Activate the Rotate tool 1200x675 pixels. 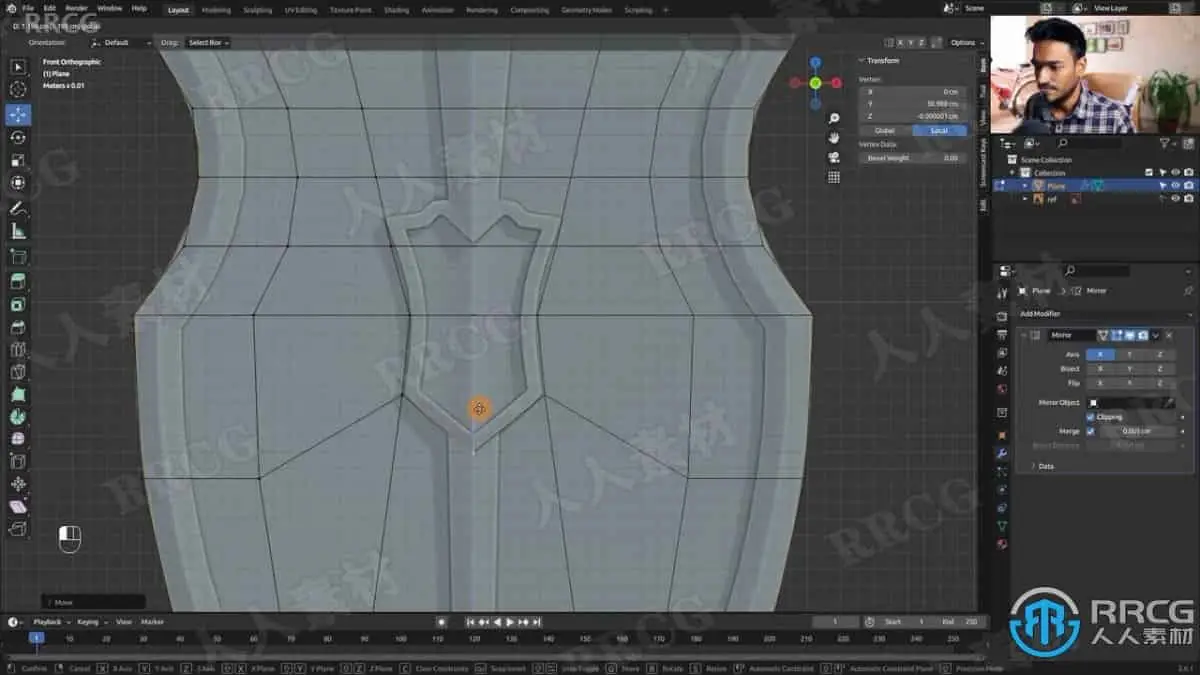pyautogui.click(x=20, y=139)
